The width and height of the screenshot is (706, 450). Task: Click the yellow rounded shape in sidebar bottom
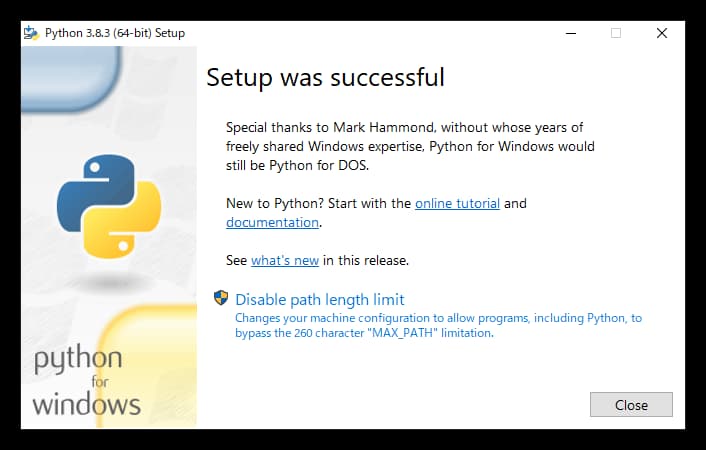[x=147, y=366]
